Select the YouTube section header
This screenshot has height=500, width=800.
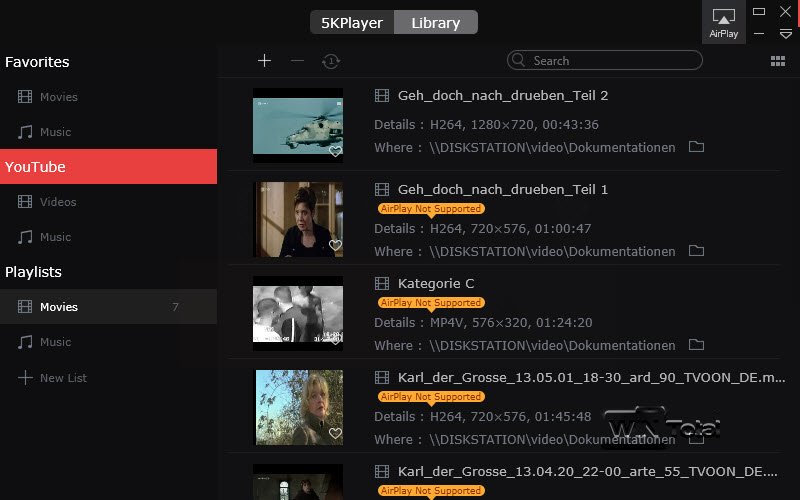108,166
